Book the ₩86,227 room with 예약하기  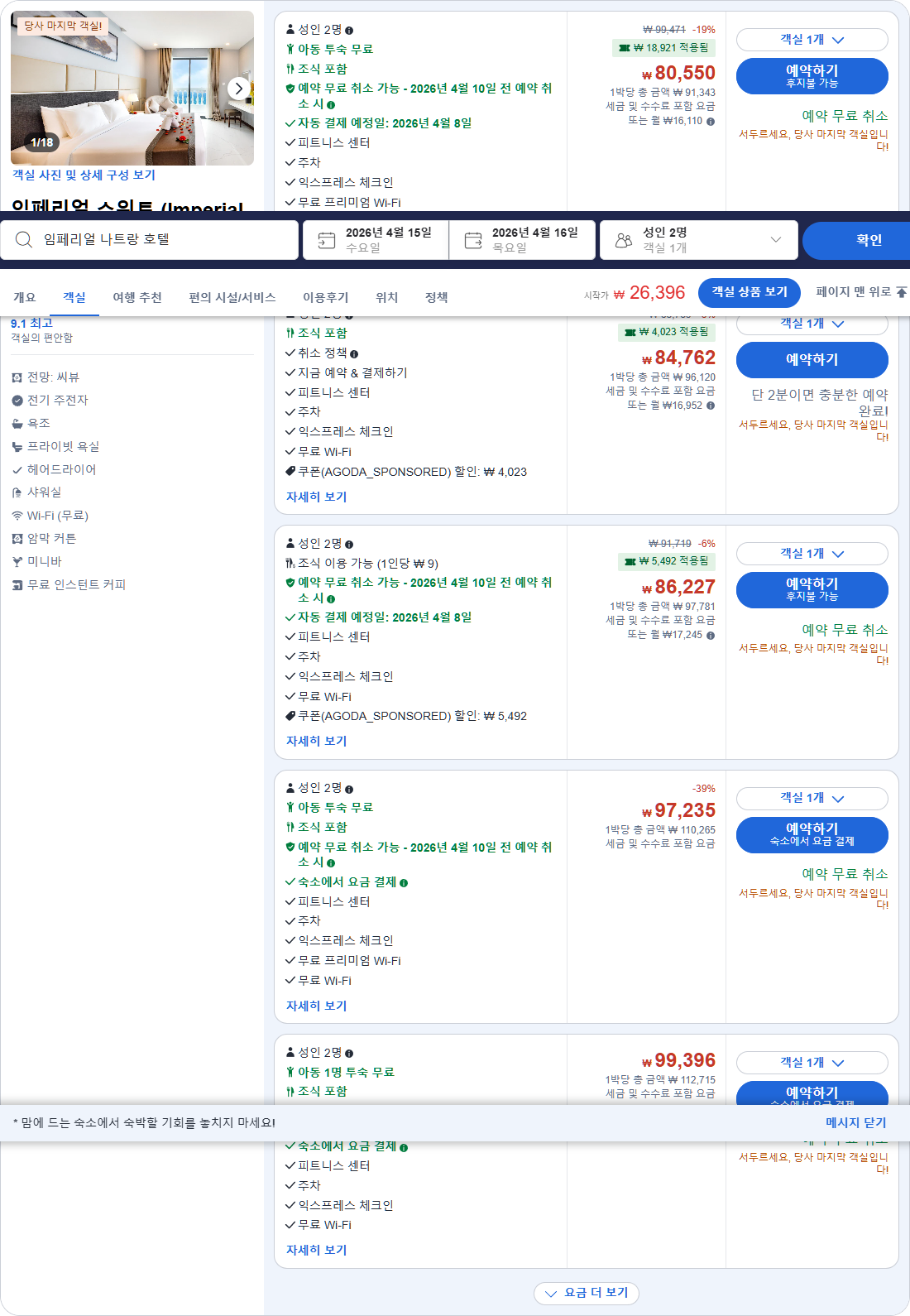tap(812, 590)
